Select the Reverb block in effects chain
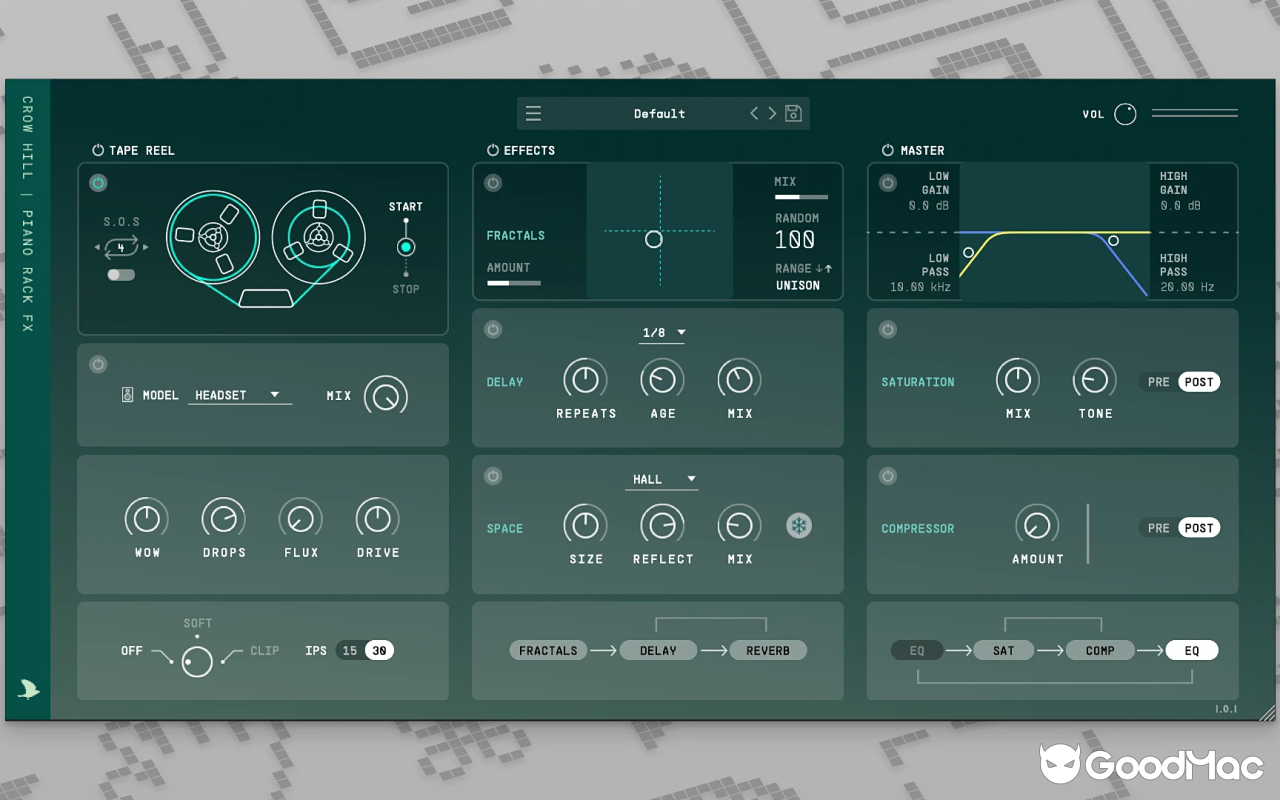The height and width of the screenshot is (800, 1280). [x=767, y=651]
